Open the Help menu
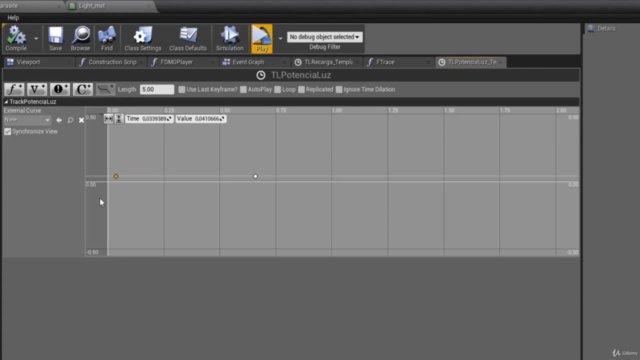The width and height of the screenshot is (640, 360). pyautogui.click(x=13, y=18)
